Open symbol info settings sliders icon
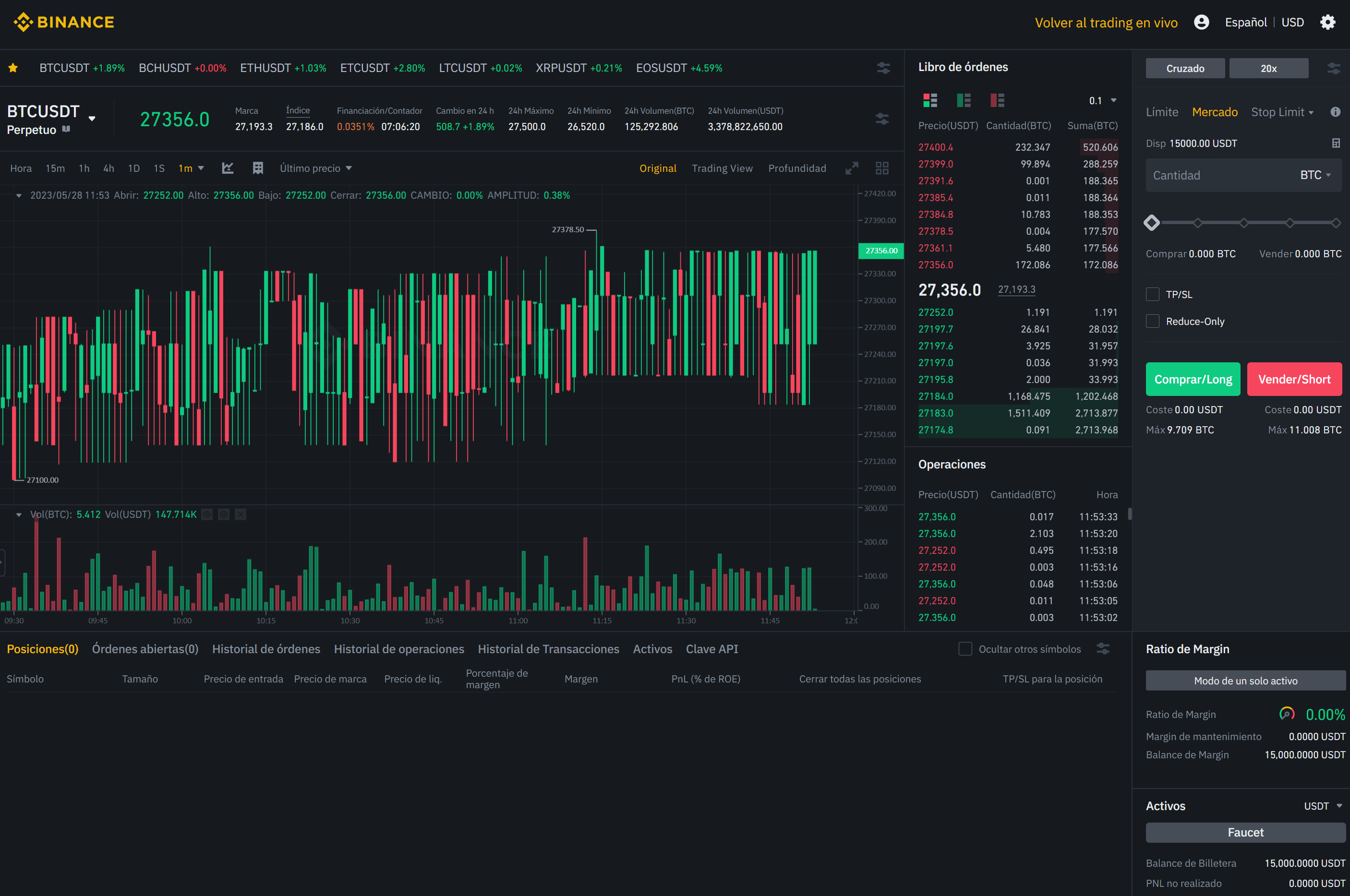 pyautogui.click(x=882, y=118)
